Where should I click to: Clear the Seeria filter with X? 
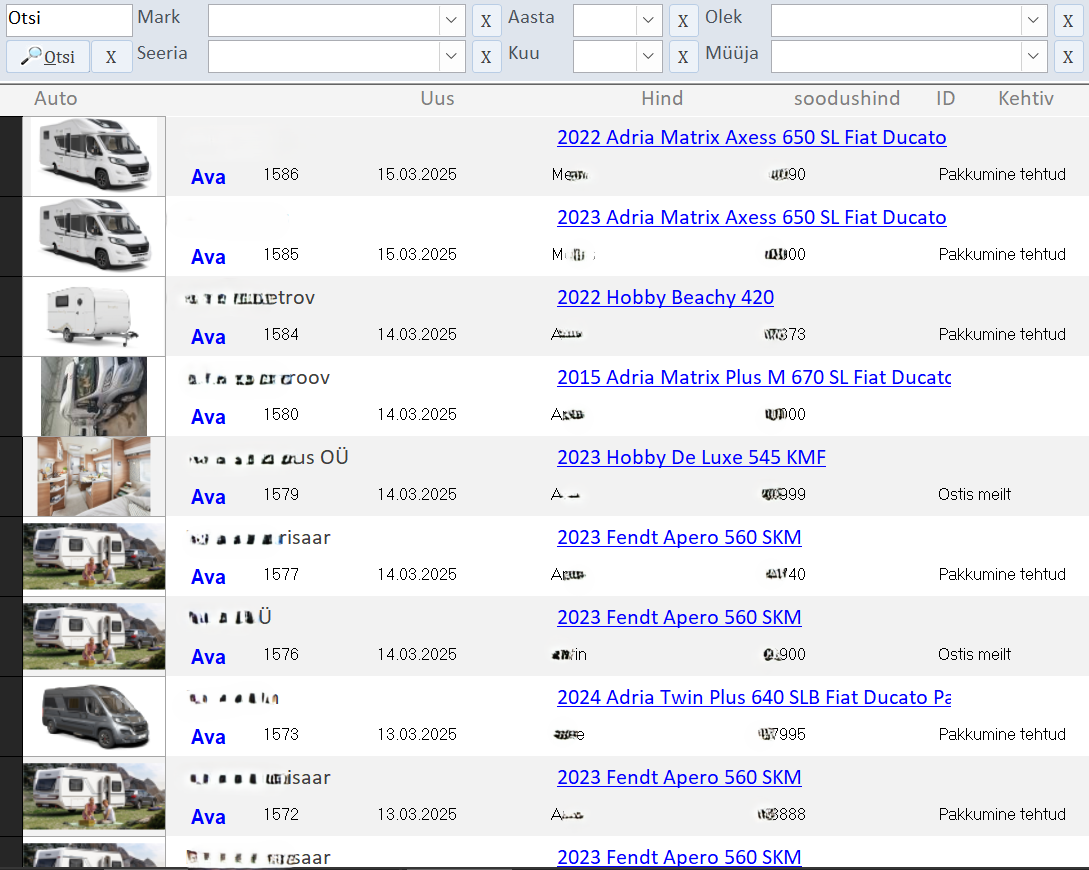coord(486,57)
